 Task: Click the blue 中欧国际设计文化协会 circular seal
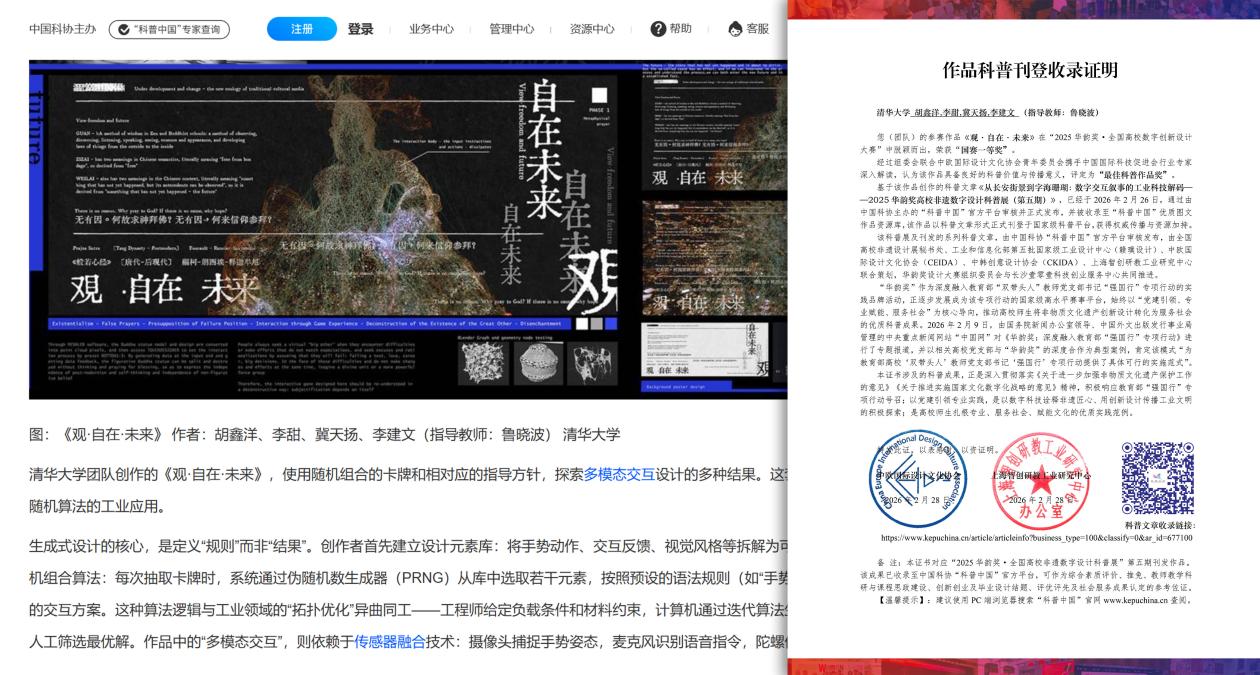pyautogui.click(x=917, y=478)
